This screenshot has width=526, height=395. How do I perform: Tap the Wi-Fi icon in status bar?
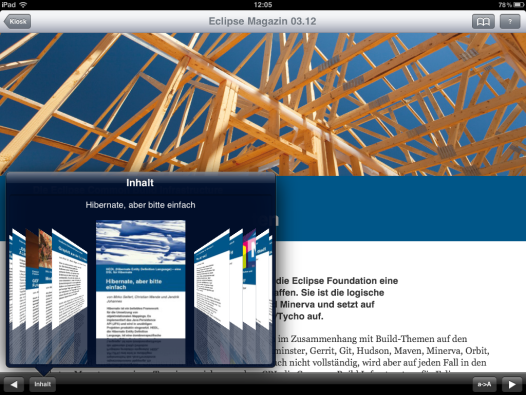pyautogui.click(x=23, y=5)
